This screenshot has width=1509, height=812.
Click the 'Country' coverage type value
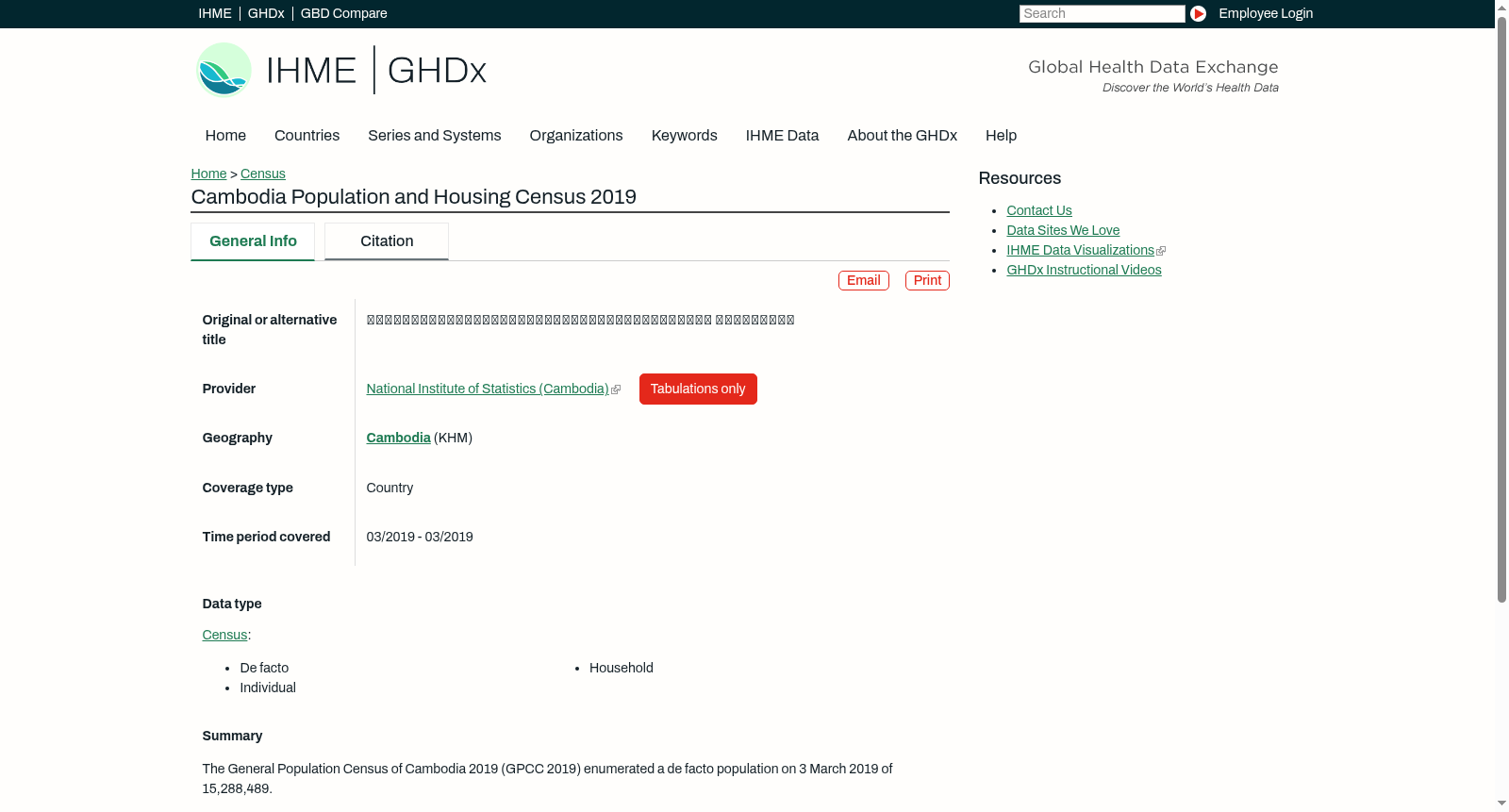pos(390,488)
